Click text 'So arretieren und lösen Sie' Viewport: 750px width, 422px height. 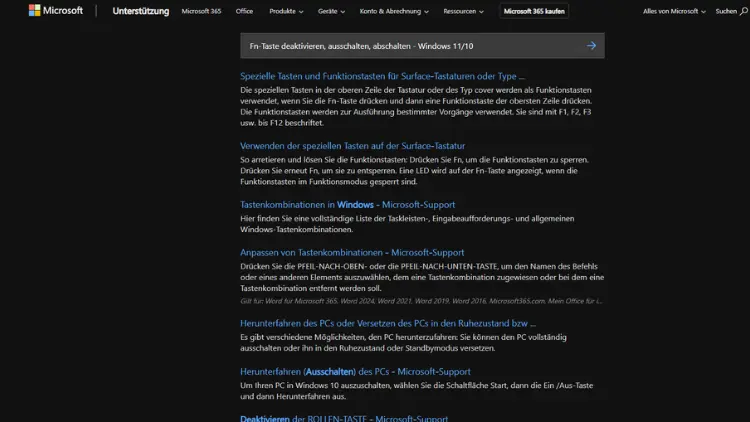(x=287, y=160)
